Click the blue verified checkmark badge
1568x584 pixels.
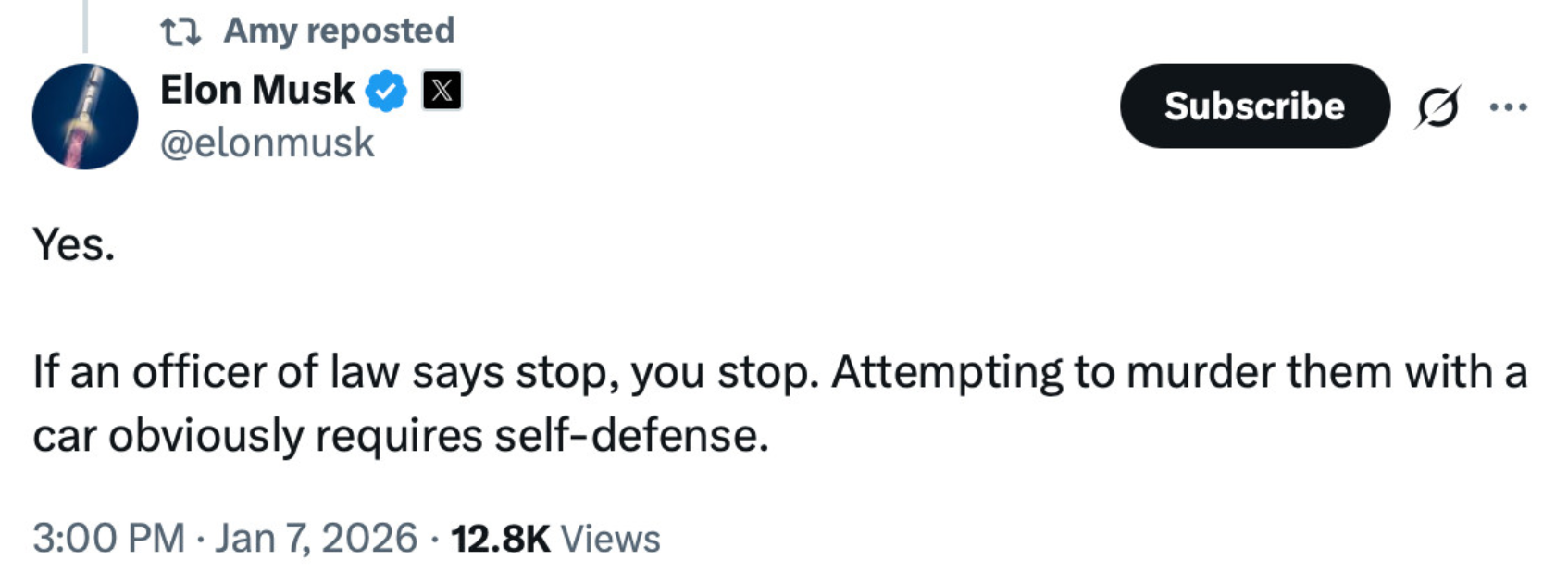point(386,91)
